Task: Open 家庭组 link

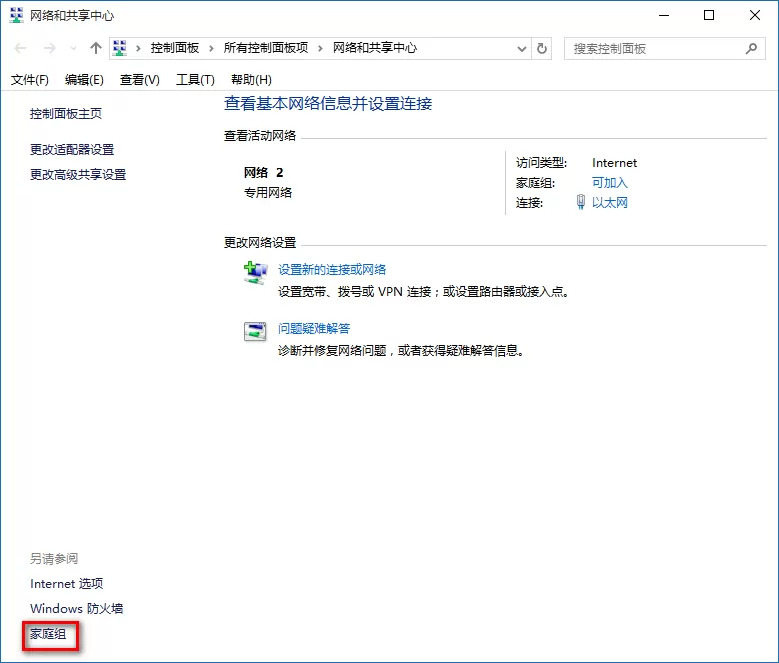Action: coord(48,634)
